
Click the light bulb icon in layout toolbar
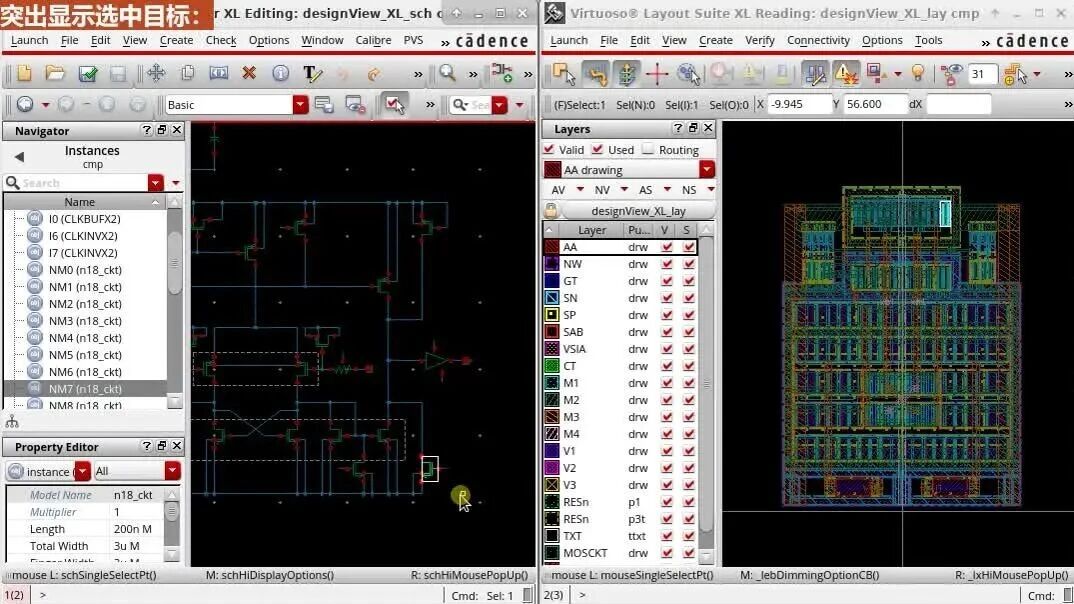tap(918, 73)
